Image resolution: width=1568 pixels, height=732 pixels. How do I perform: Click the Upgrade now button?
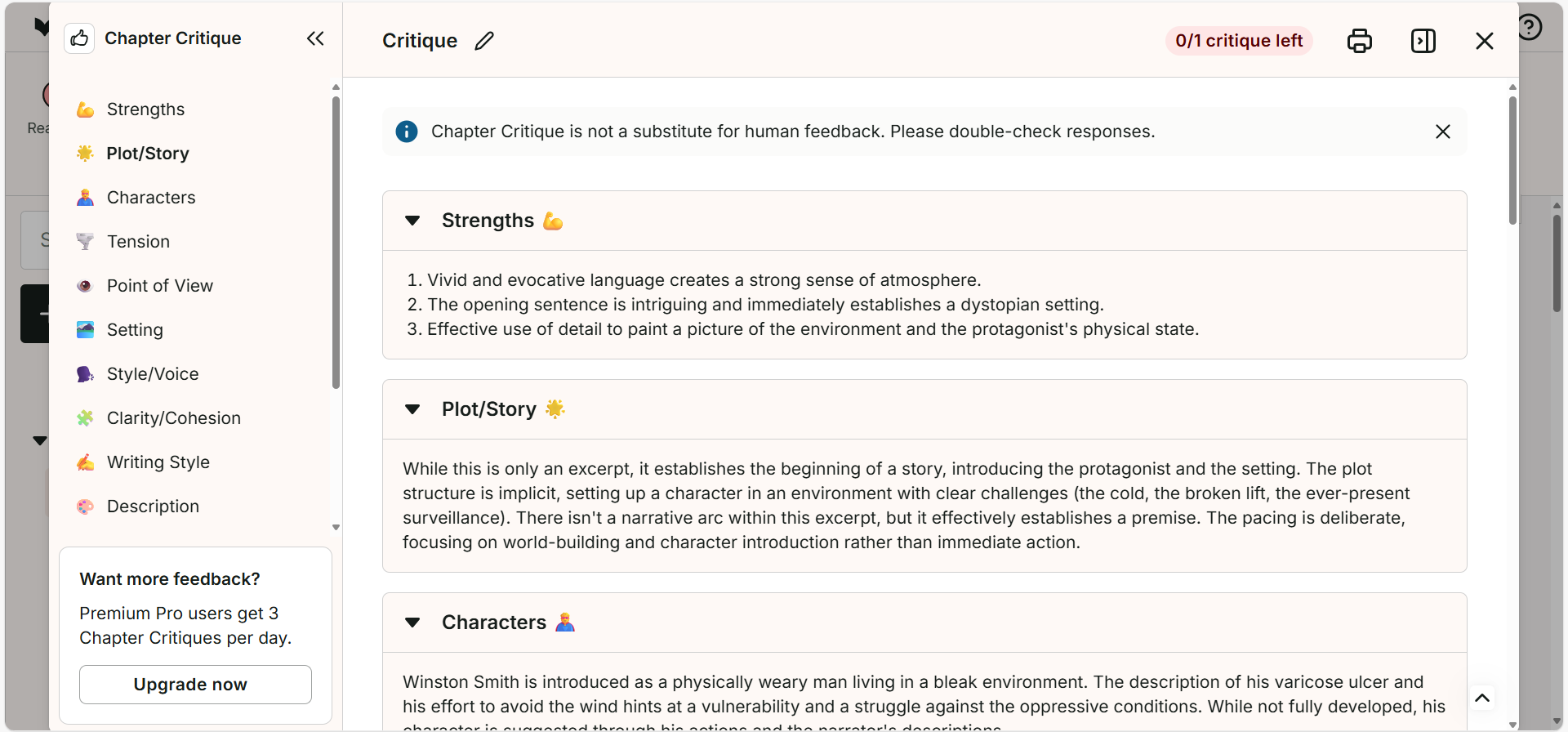(x=195, y=685)
